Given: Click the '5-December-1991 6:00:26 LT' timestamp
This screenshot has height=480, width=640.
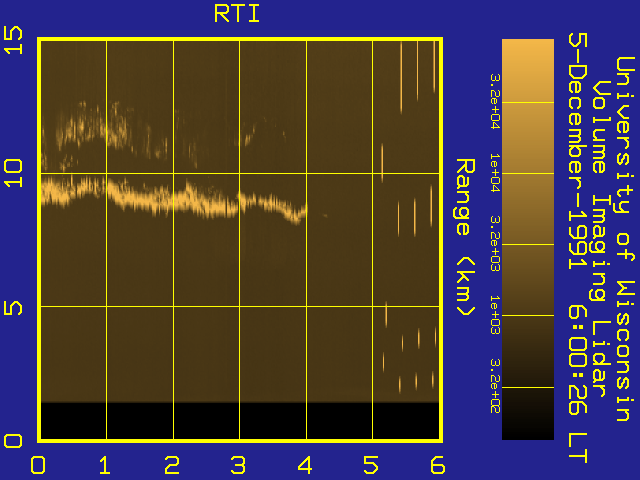Looking at the screenshot, I should click(x=578, y=248).
